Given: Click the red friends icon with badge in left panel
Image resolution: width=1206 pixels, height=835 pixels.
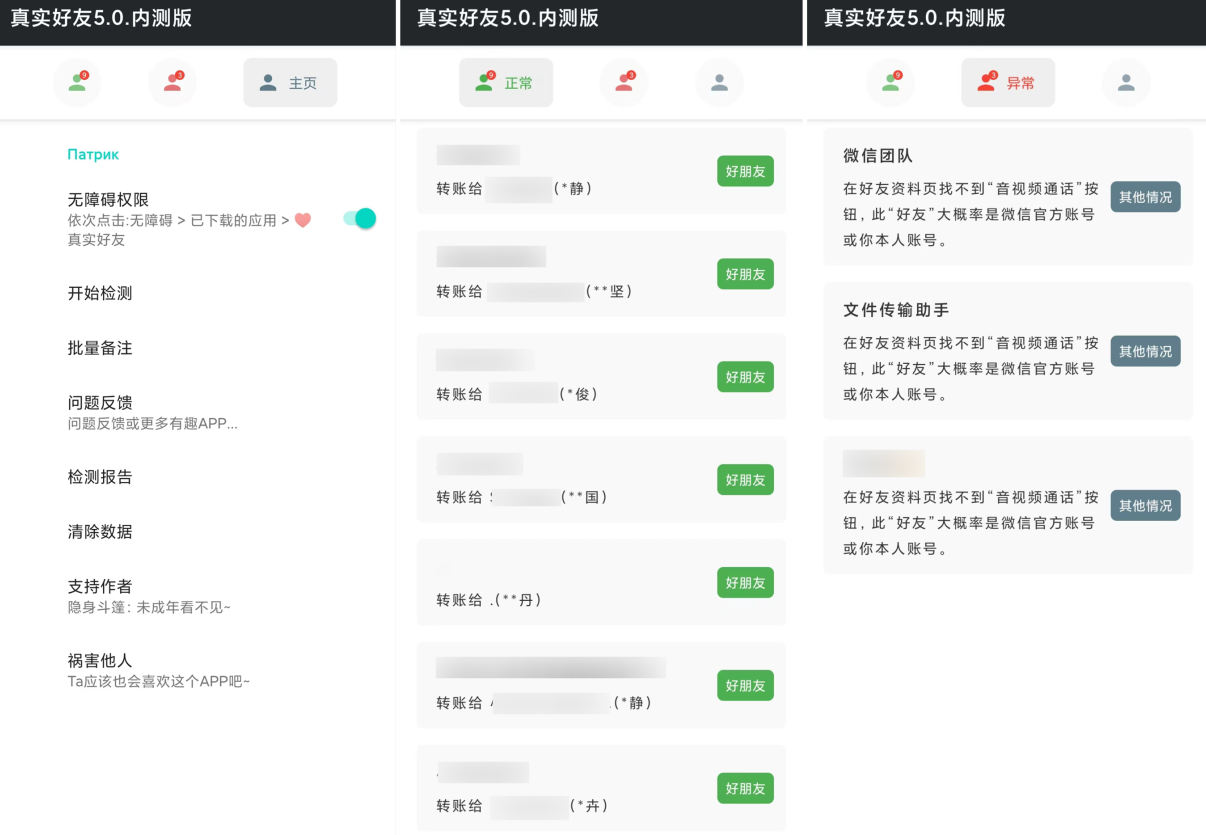Looking at the screenshot, I should [x=172, y=82].
